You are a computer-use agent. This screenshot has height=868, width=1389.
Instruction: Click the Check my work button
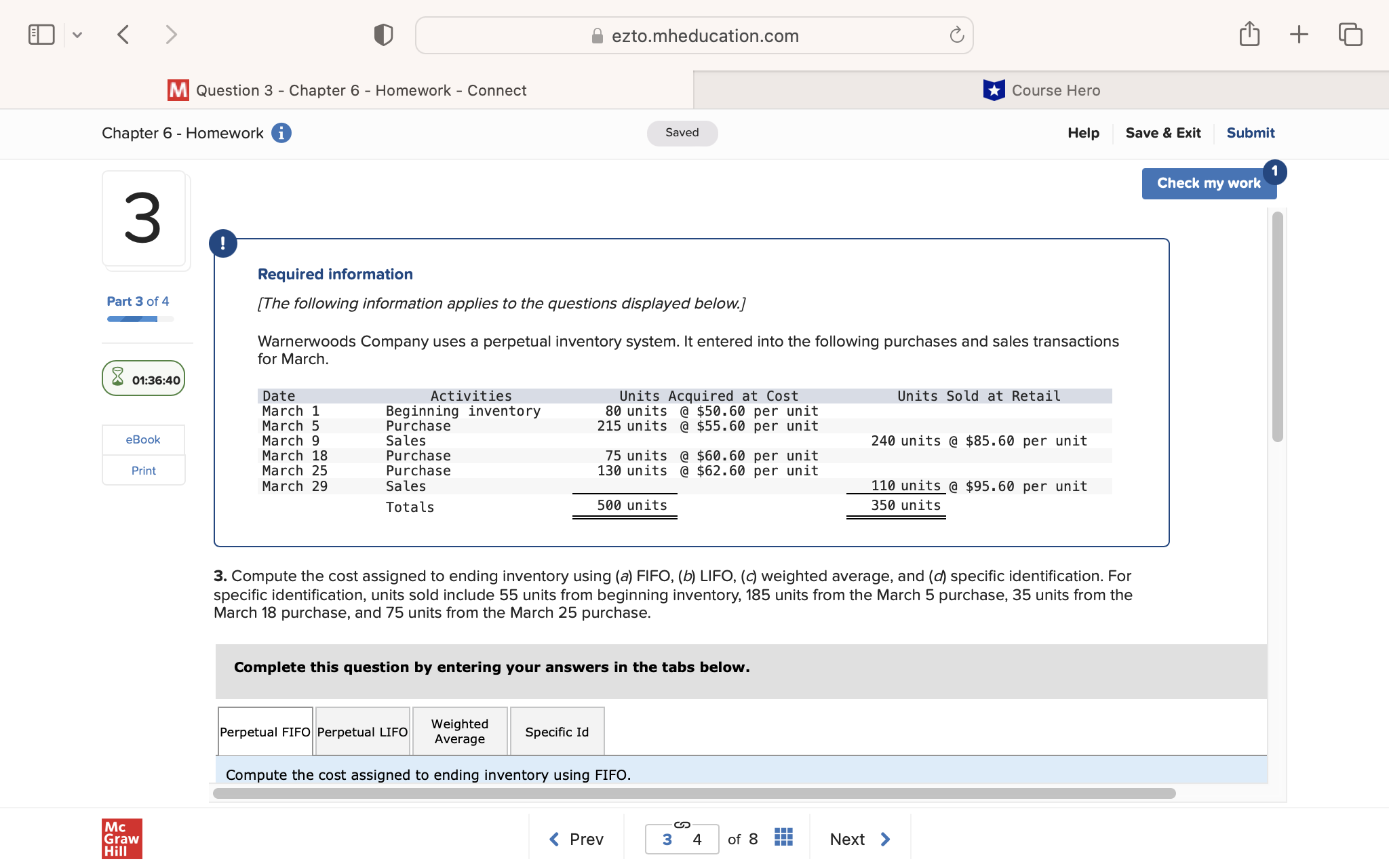point(1209,182)
